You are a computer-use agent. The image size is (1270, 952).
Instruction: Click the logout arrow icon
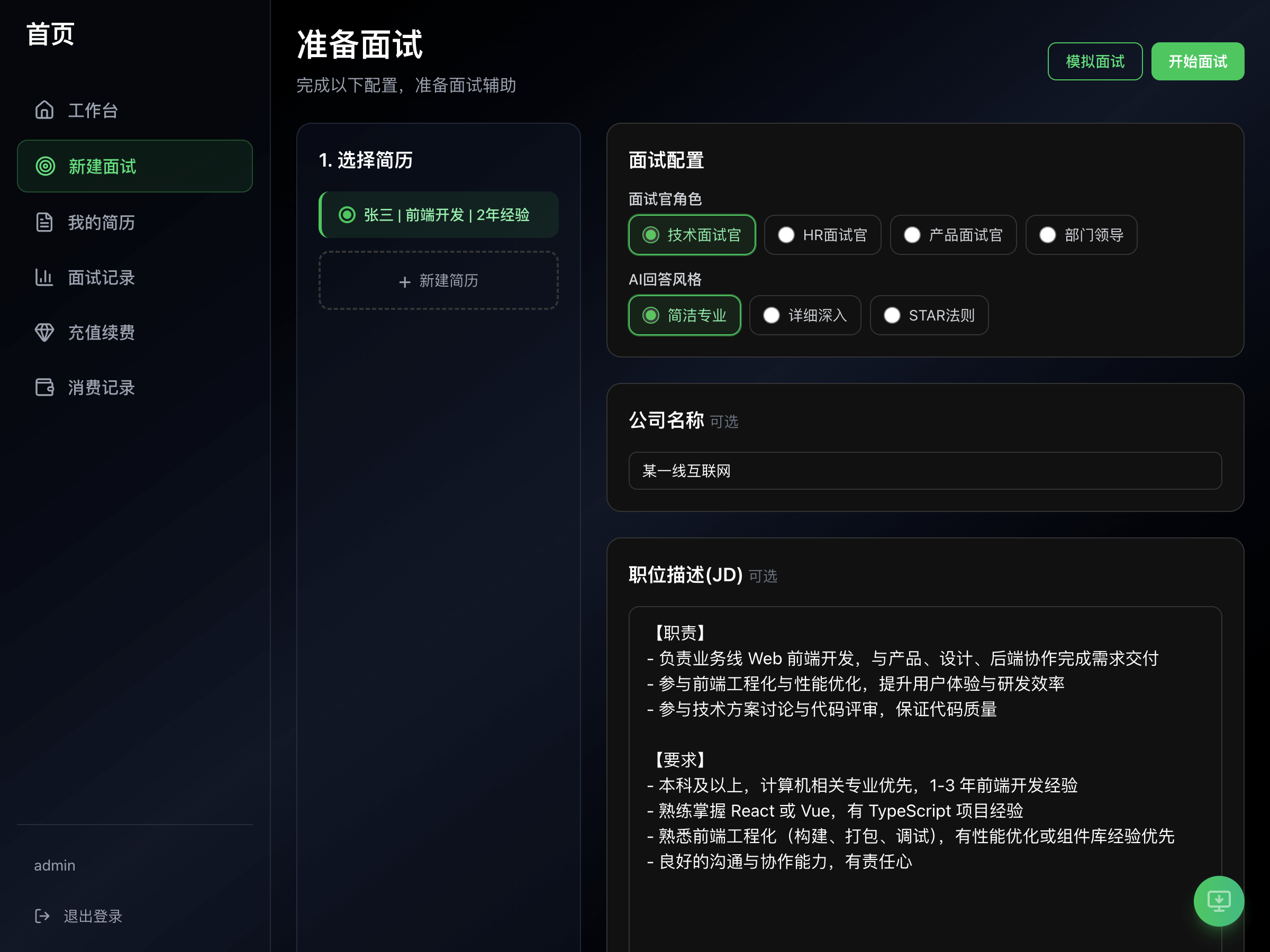[x=42, y=916]
